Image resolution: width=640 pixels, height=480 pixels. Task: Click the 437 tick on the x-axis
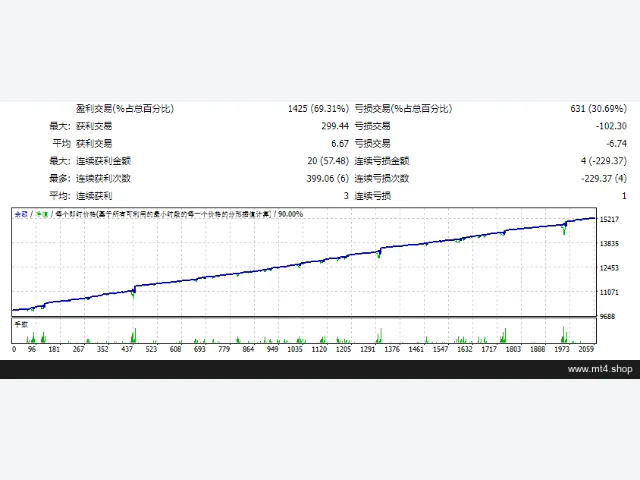click(127, 349)
